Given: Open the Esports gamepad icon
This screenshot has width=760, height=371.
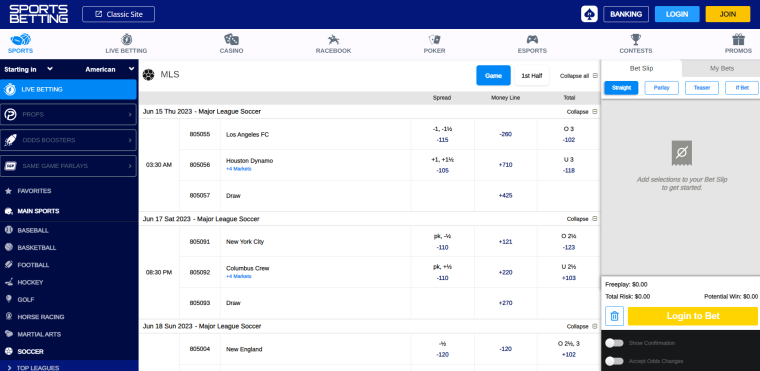Looking at the screenshot, I should pyautogui.click(x=532, y=39).
